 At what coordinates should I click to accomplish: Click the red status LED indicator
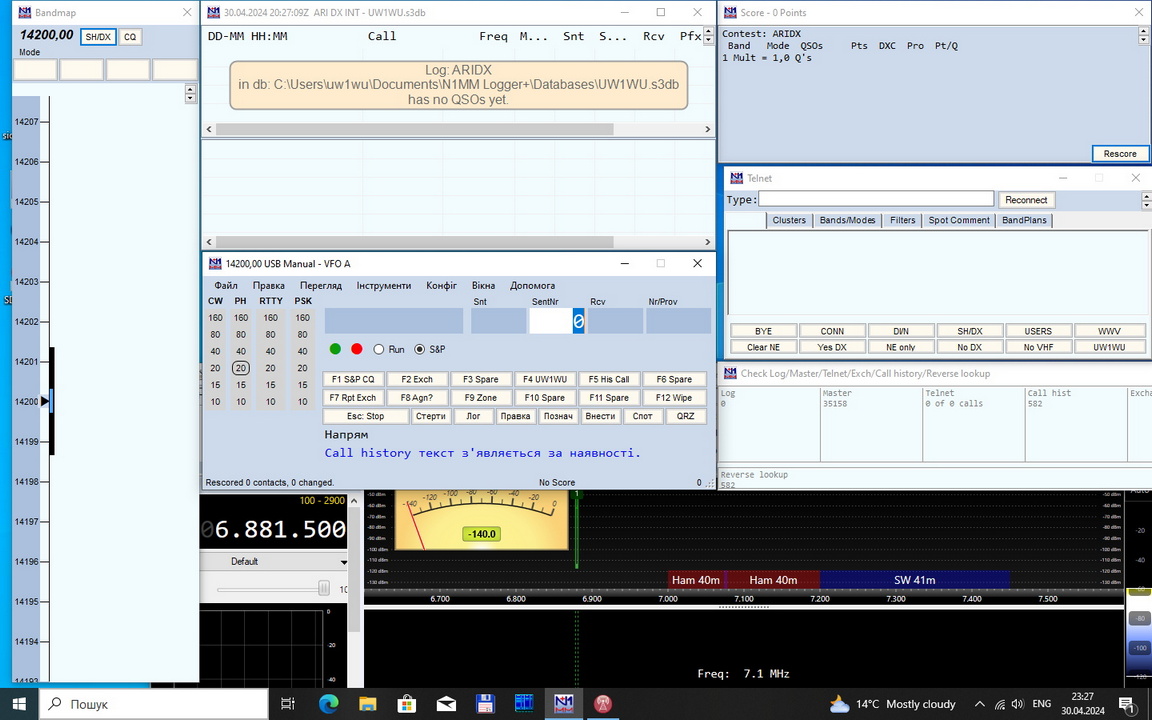point(357,349)
